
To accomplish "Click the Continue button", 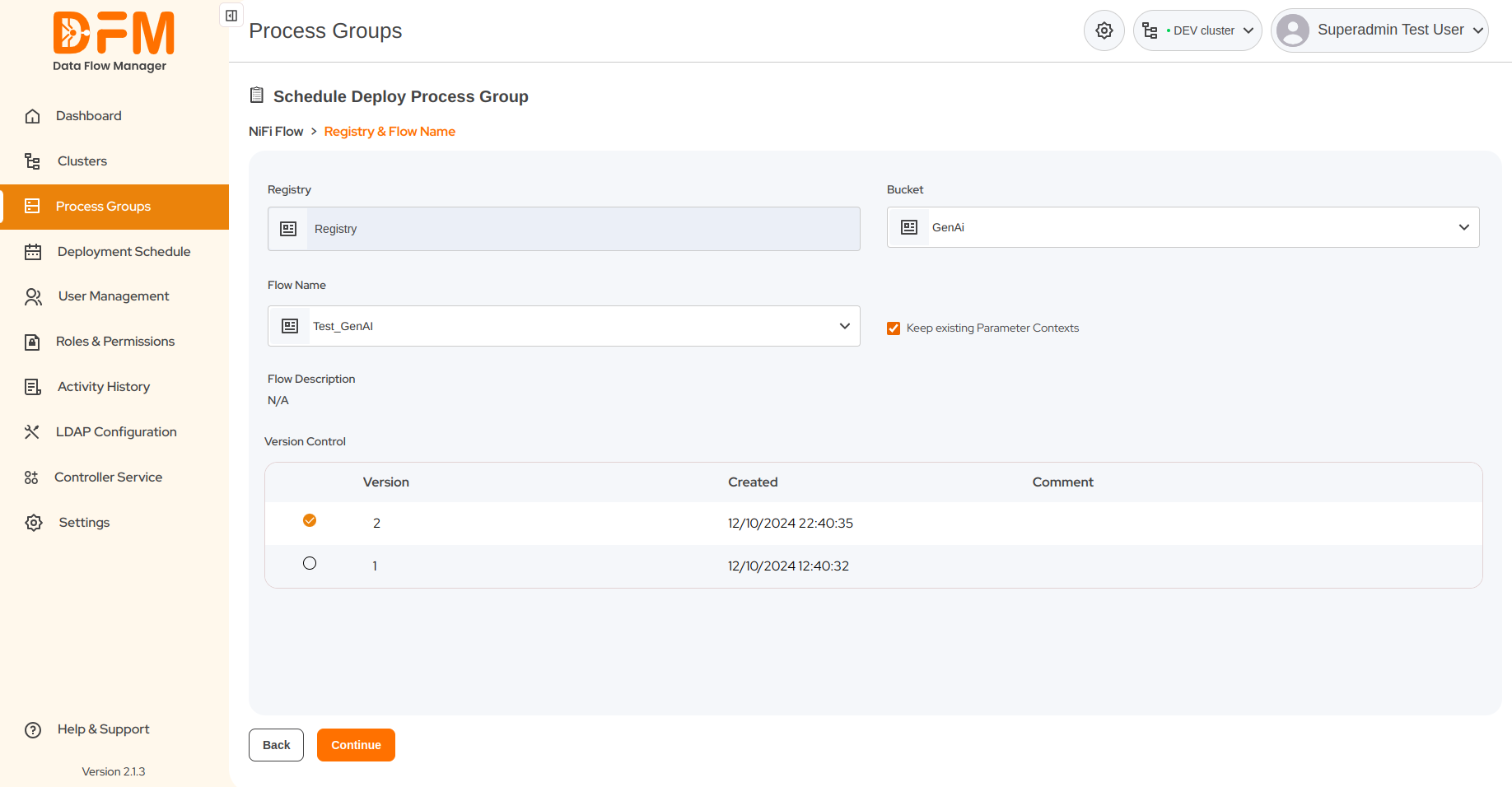I will point(356,745).
